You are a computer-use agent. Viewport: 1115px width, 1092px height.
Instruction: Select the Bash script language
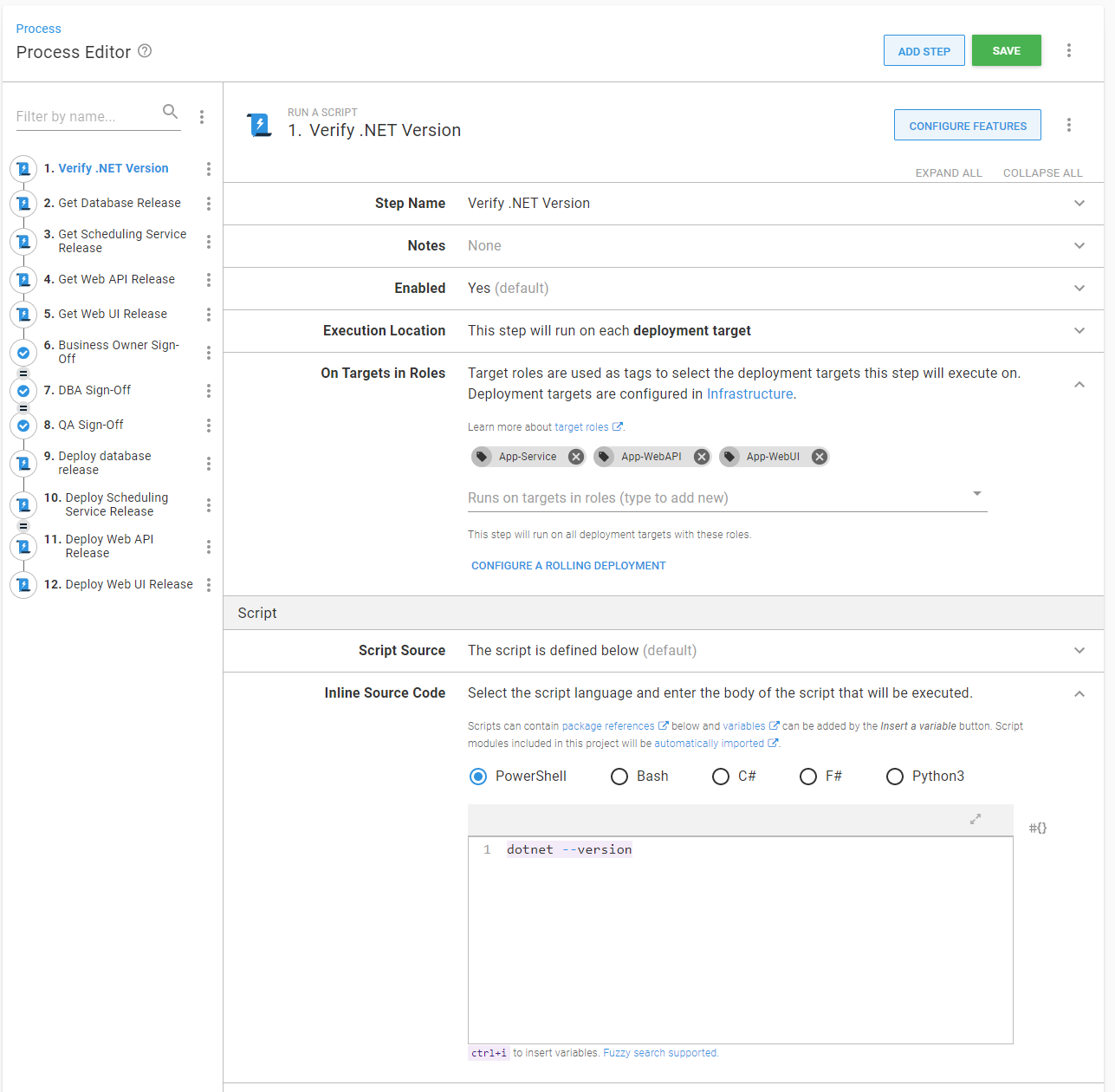click(619, 777)
